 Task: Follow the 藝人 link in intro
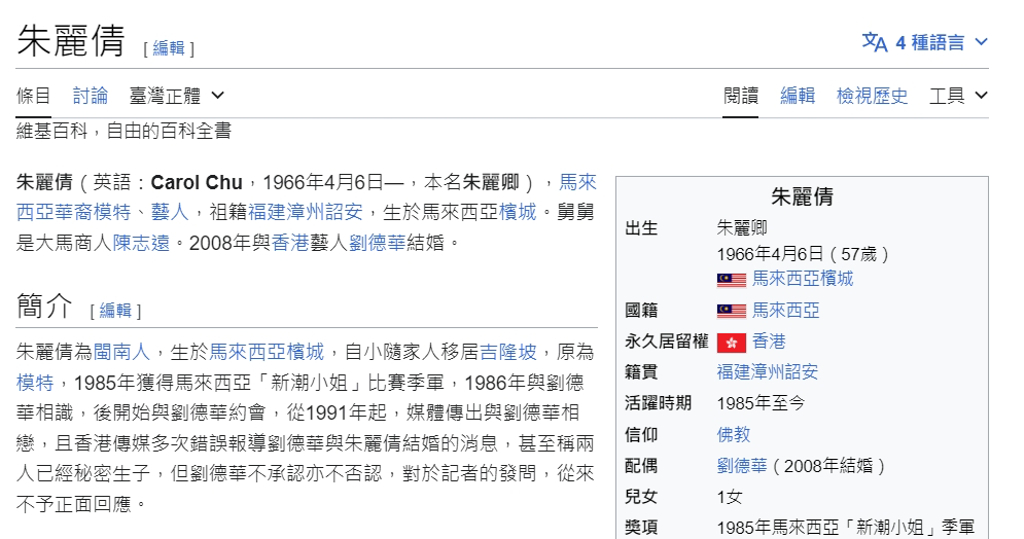170,212
